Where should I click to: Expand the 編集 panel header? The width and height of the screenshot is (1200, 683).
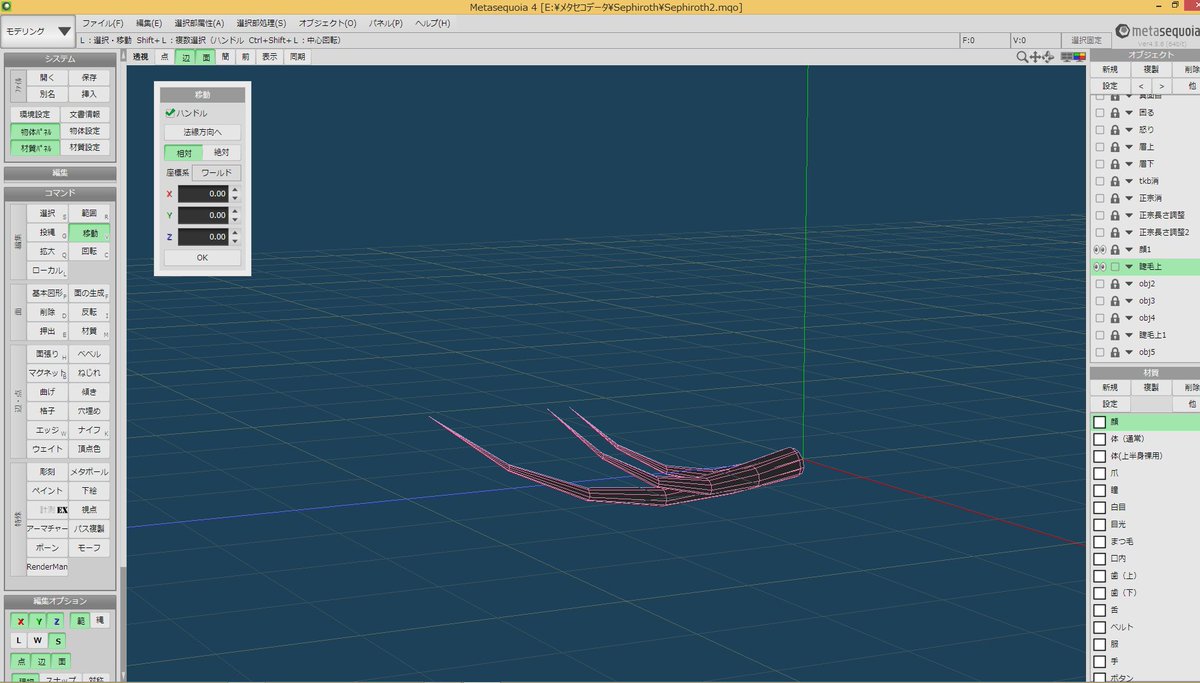[x=60, y=173]
